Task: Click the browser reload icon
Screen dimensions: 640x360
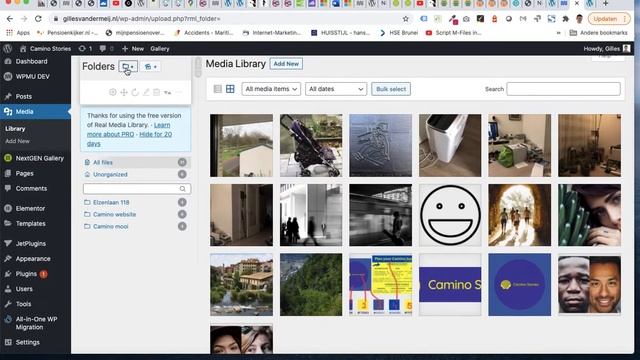Action: coord(38,19)
